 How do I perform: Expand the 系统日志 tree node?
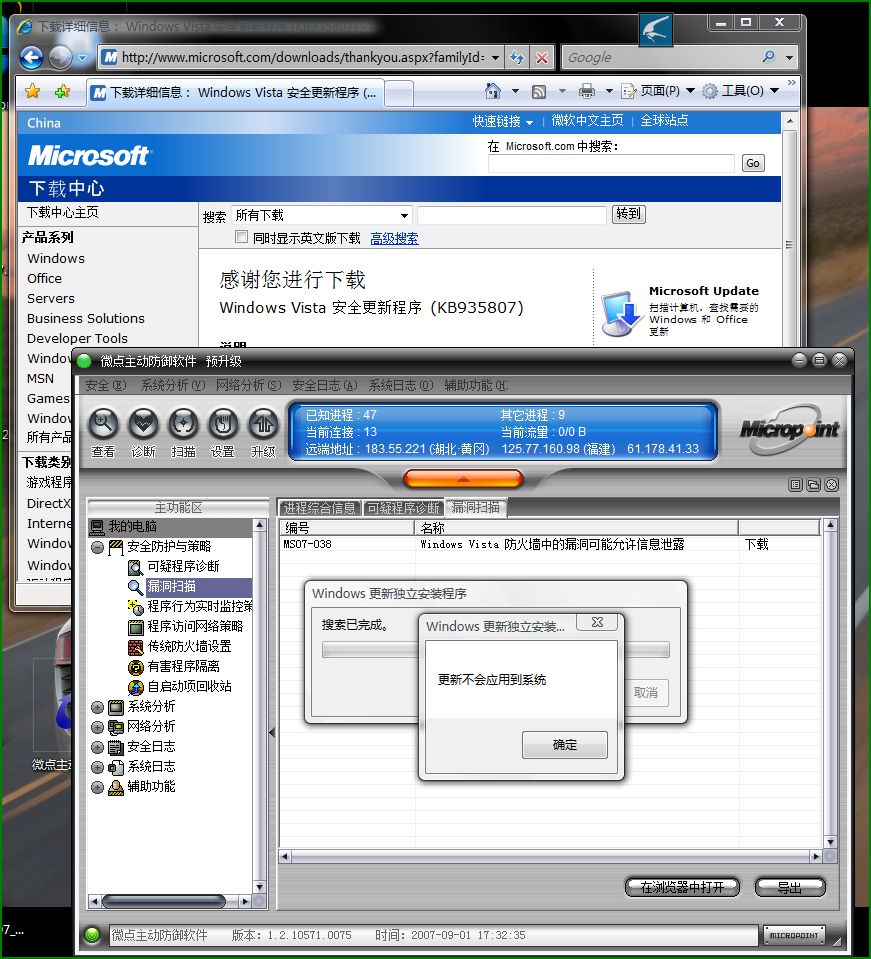coord(97,767)
